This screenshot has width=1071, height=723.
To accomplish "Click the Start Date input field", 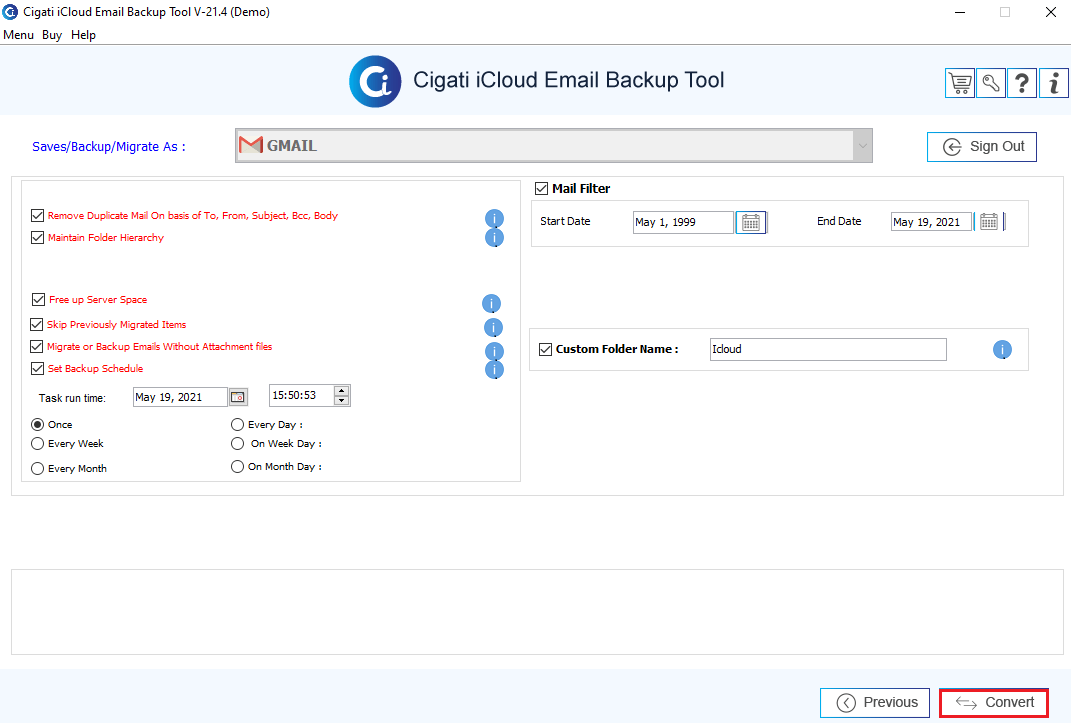I will click(x=683, y=223).
